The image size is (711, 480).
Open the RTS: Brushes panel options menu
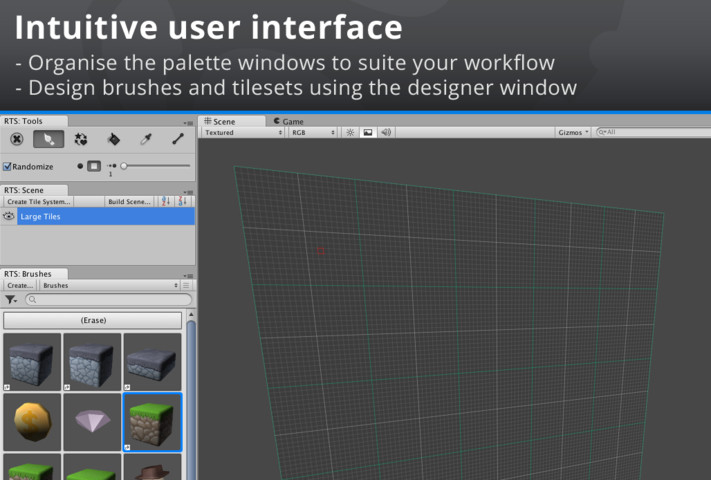(x=189, y=276)
